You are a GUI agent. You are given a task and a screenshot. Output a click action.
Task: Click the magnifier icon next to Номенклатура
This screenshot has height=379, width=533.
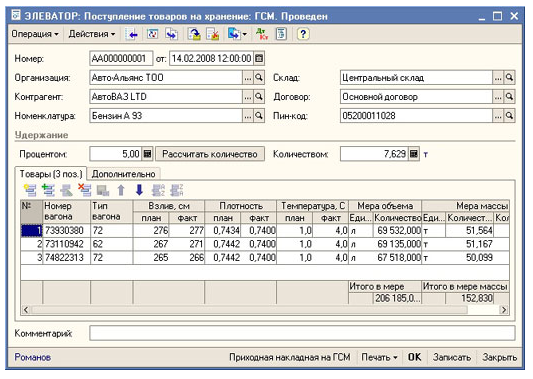[x=259, y=116]
